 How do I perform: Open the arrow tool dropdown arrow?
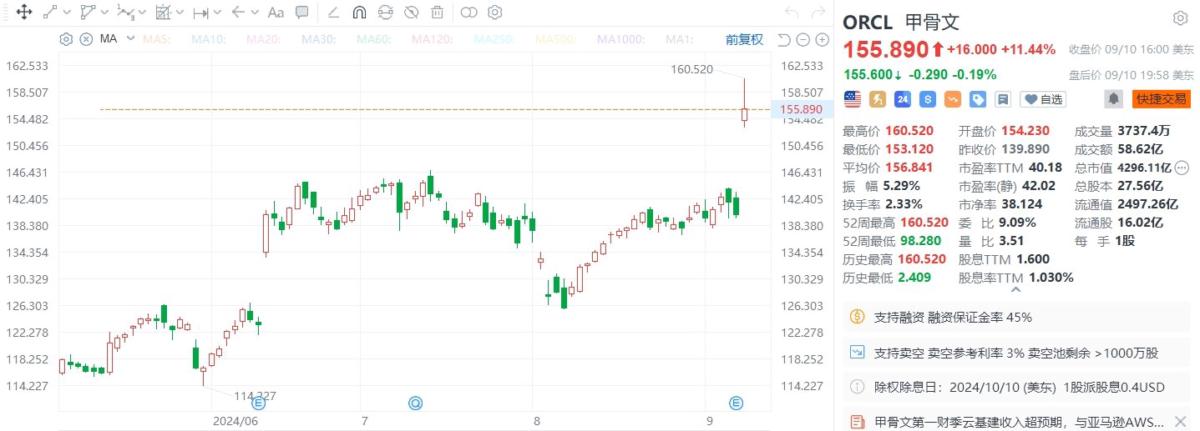click(255, 13)
